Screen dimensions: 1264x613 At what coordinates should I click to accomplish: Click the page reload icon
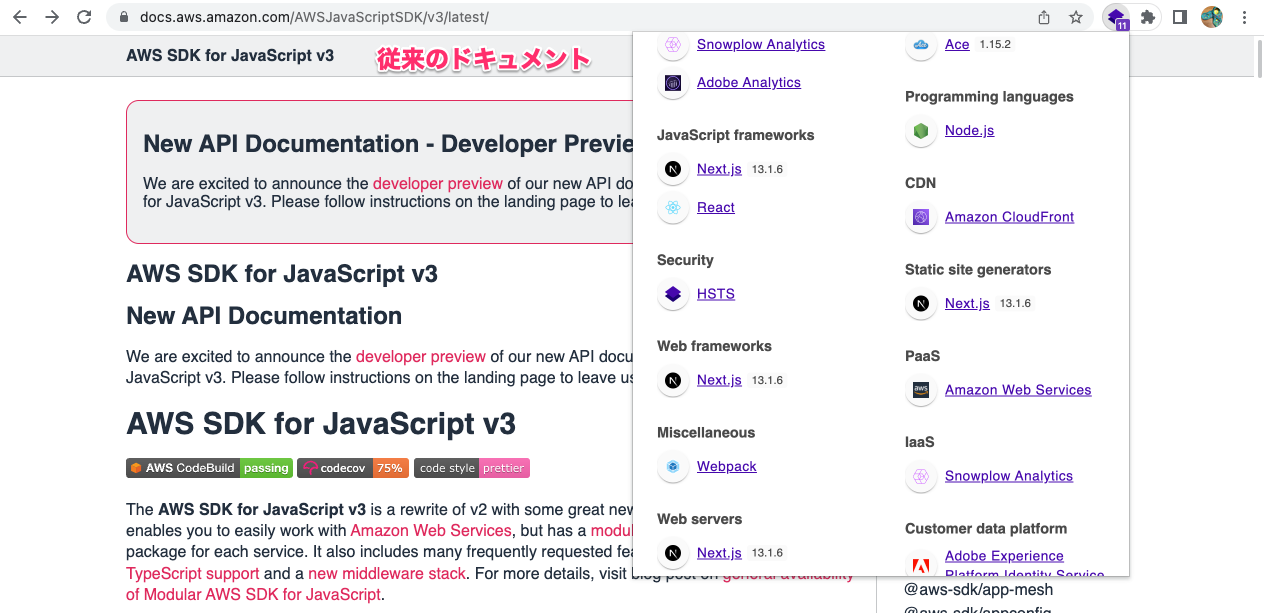point(83,17)
